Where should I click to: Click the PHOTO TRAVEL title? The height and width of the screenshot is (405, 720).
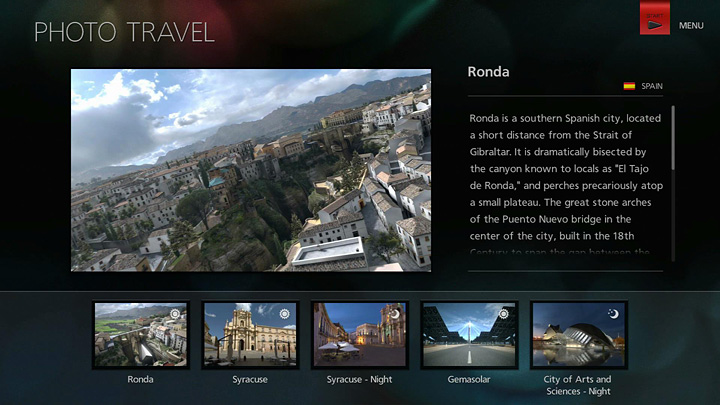click(124, 32)
